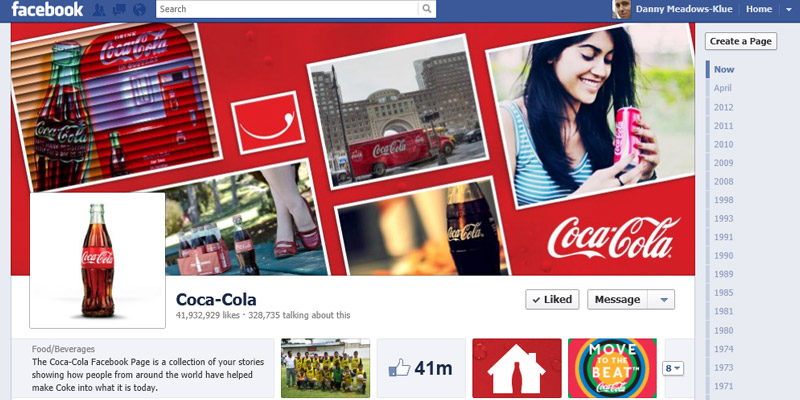Click the Message button

tap(617, 299)
